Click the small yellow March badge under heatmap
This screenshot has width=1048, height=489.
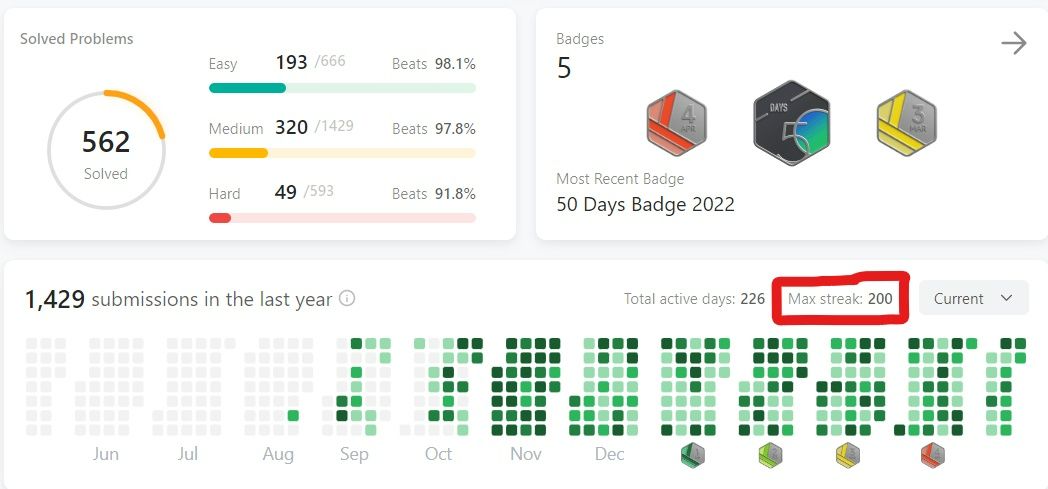click(x=848, y=456)
